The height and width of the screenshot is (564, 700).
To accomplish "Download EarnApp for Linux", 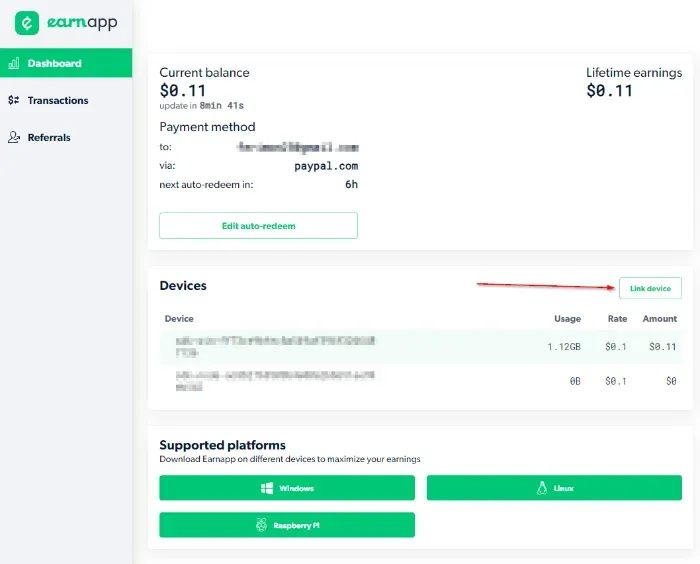I will click(x=554, y=488).
